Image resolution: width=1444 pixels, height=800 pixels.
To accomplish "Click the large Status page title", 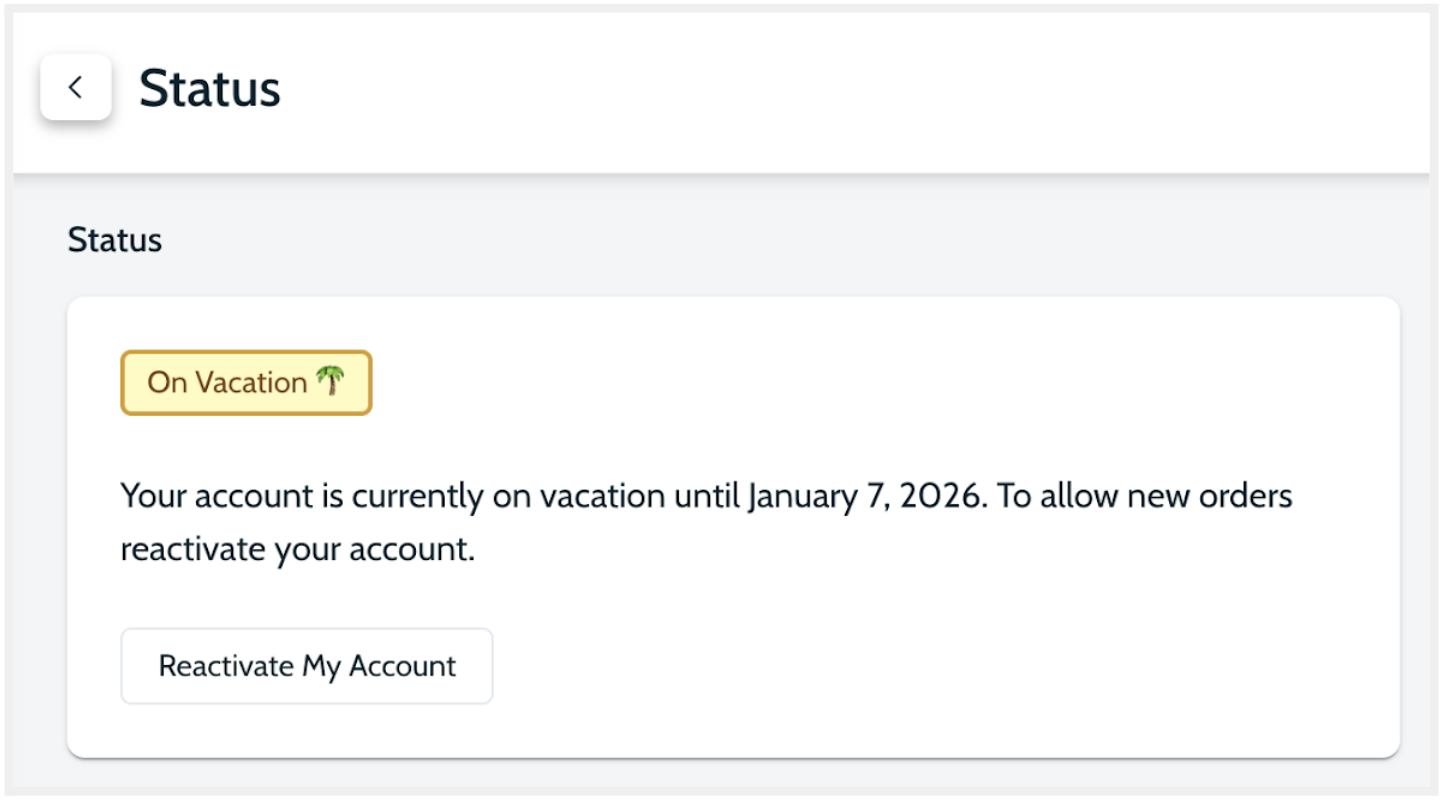I will click(x=209, y=88).
